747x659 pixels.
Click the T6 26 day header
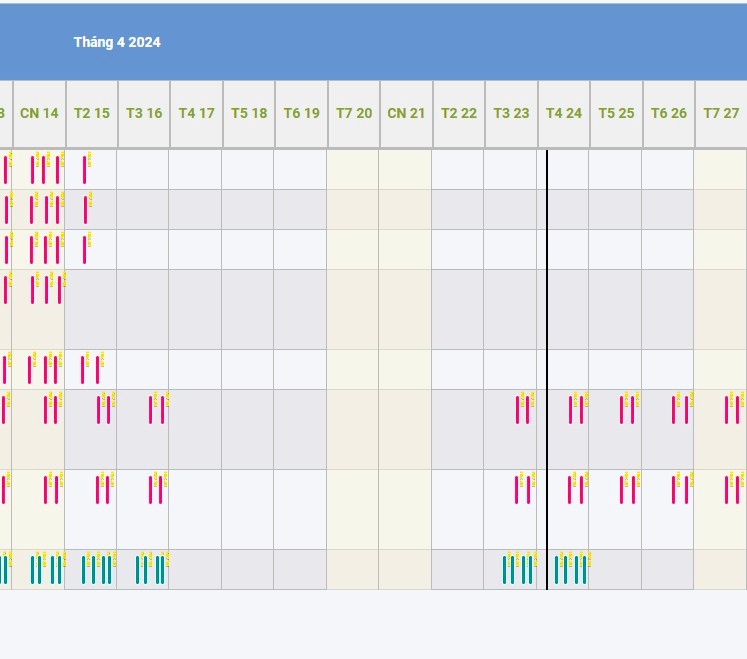(669, 113)
